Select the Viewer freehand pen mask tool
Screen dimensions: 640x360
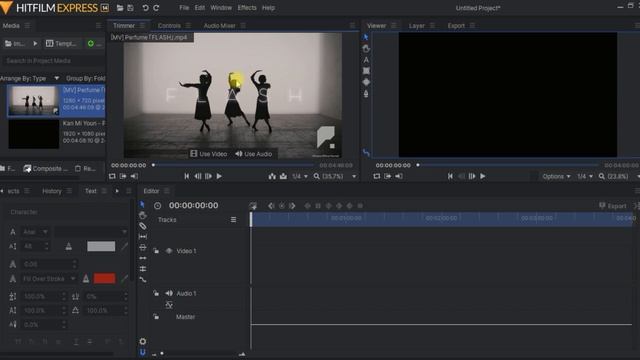click(x=366, y=93)
